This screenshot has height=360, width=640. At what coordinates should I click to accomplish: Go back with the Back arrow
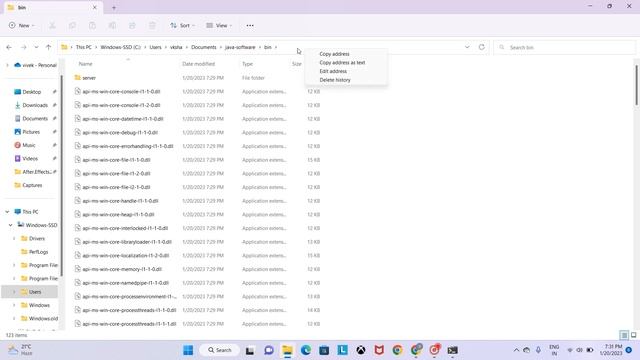pyautogui.click(x=9, y=47)
